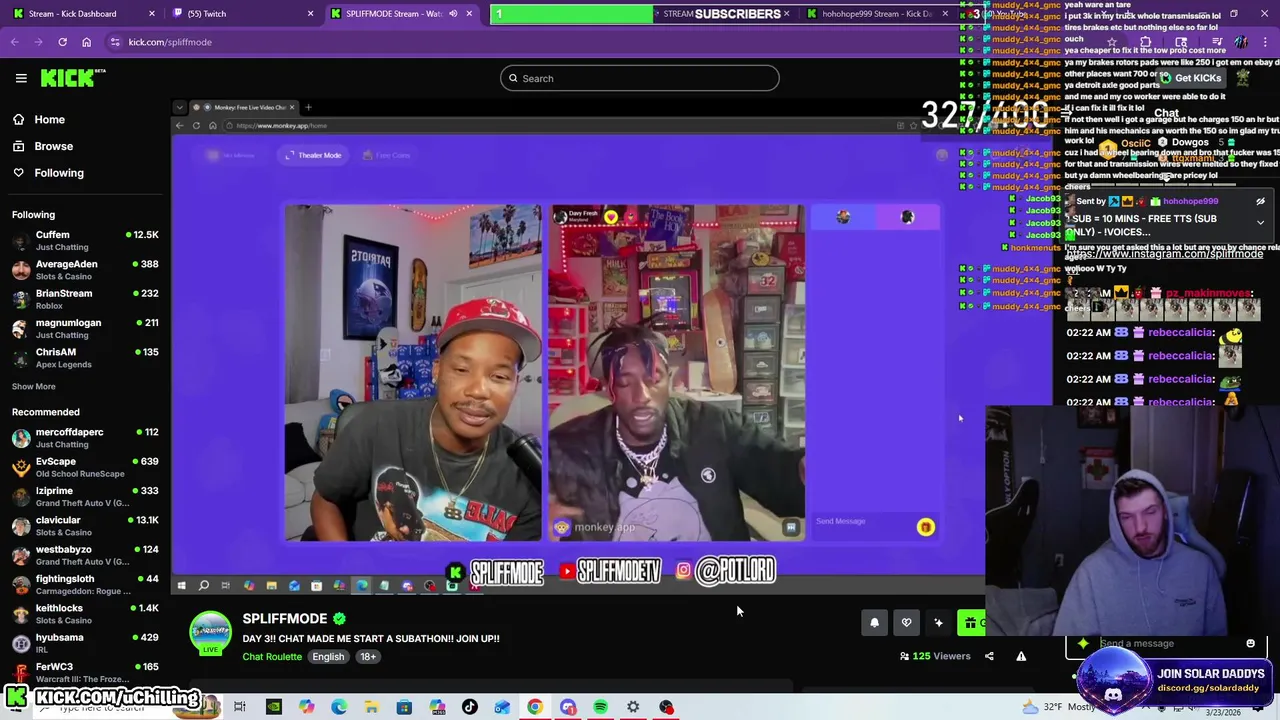Viewport: 1280px width, 720px height.
Task: Click Theater Mode in streamed monkey.app
Action: [x=313, y=155]
